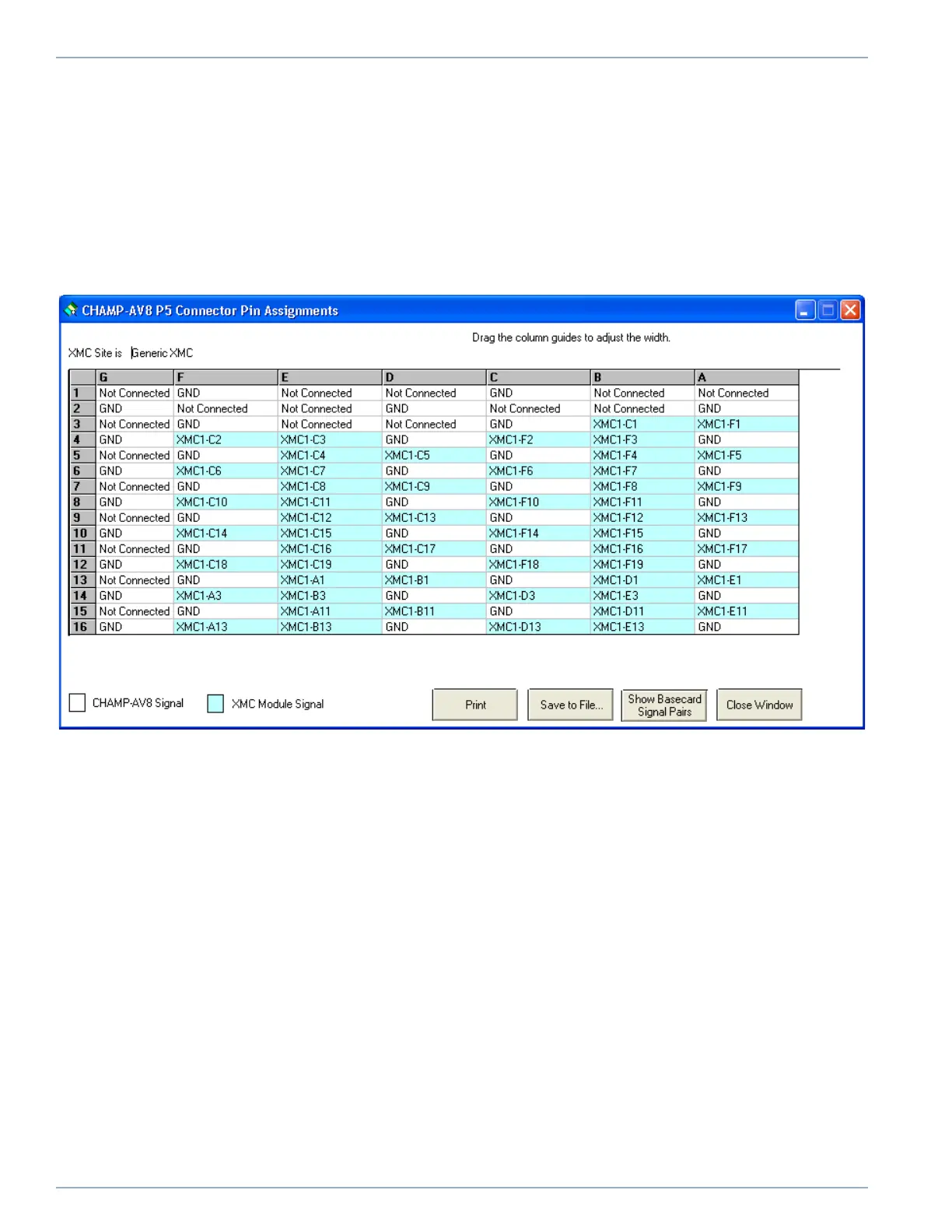
Task: Click cell XMC1-E1
Action: 747,579
